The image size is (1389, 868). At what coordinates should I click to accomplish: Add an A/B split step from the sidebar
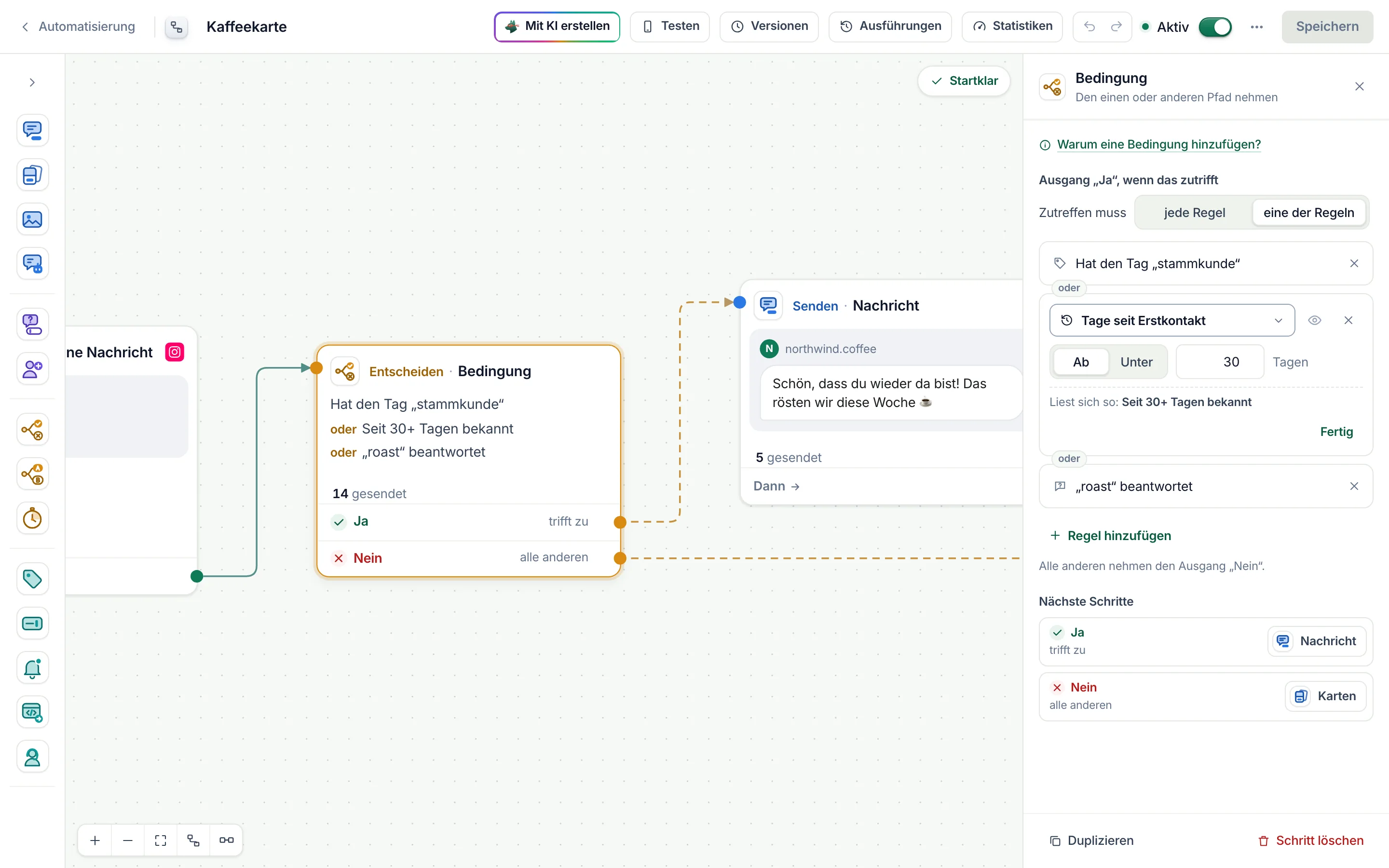coord(32,474)
